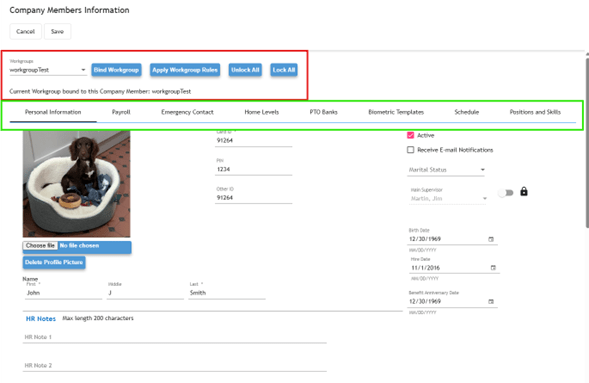Expand the Marital Status dropdown

pos(446,170)
